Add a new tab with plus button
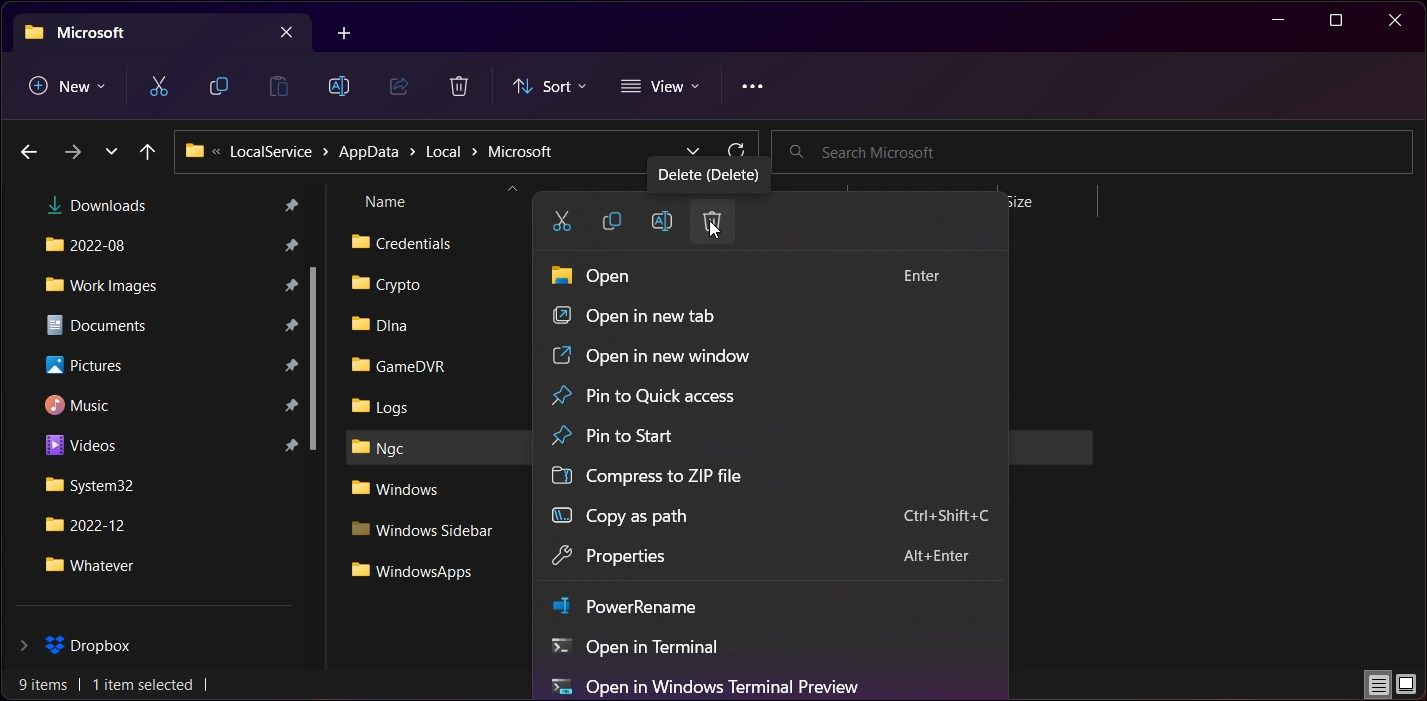The image size is (1427, 701). pos(344,33)
